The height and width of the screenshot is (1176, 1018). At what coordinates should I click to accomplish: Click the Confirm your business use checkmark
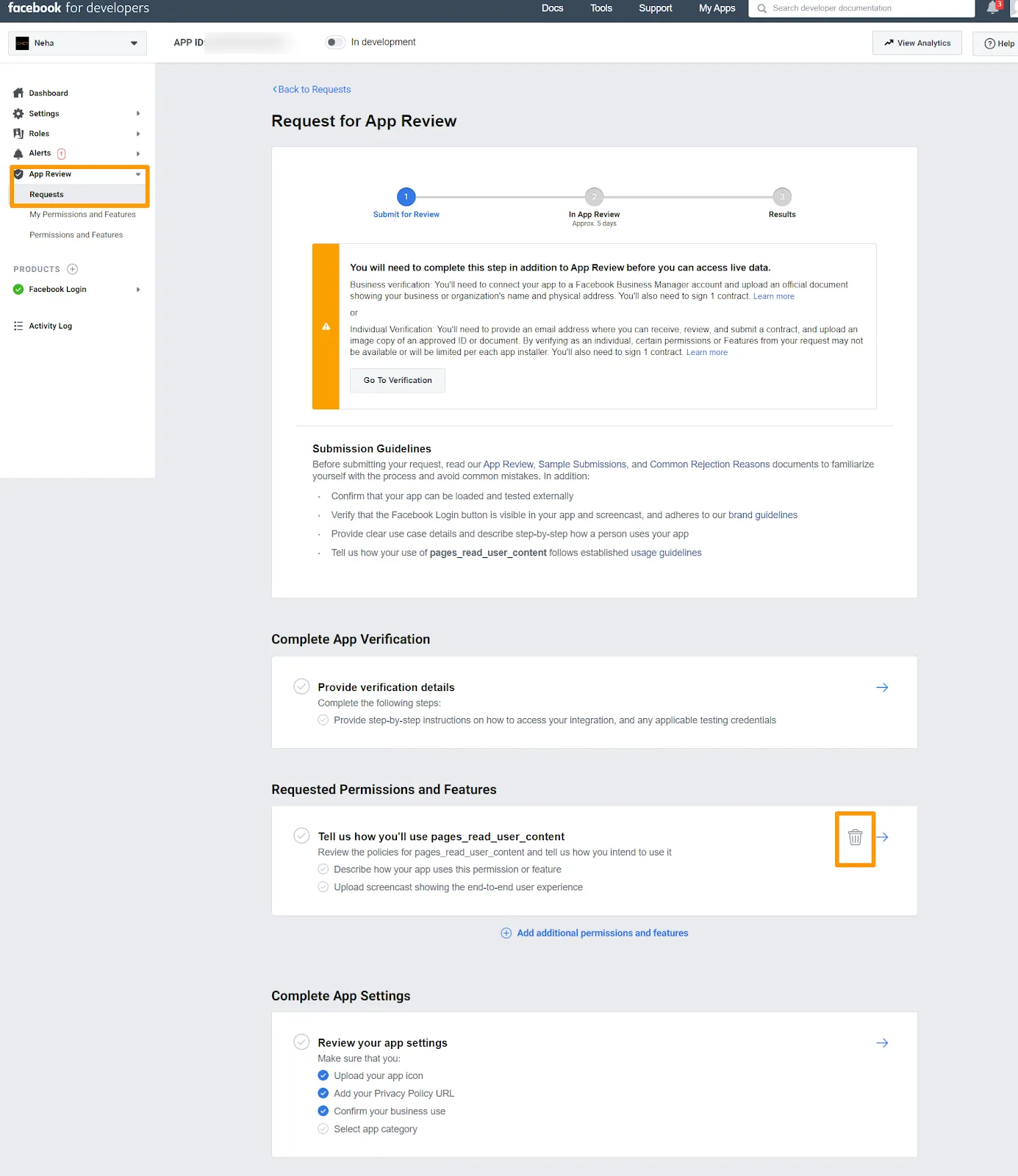(x=323, y=1111)
